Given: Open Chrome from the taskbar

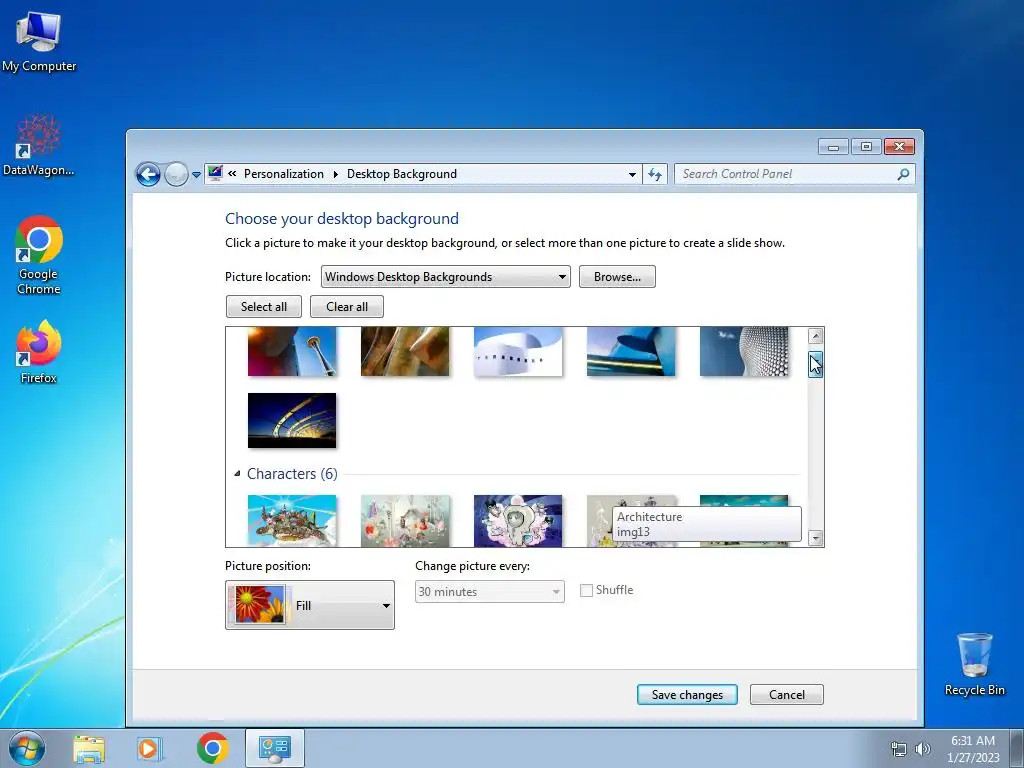Looking at the screenshot, I should tap(212, 748).
